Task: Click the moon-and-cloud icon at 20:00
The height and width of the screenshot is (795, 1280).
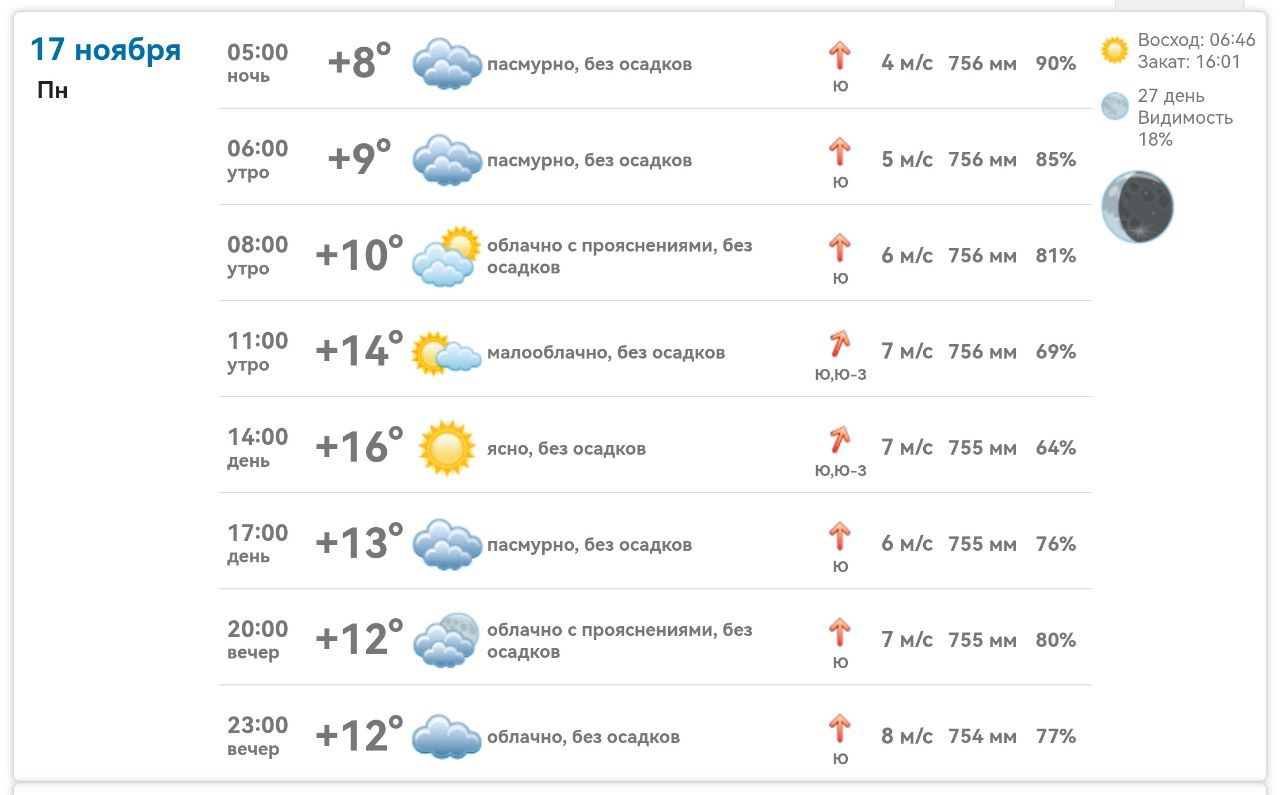Action: pyautogui.click(x=446, y=640)
